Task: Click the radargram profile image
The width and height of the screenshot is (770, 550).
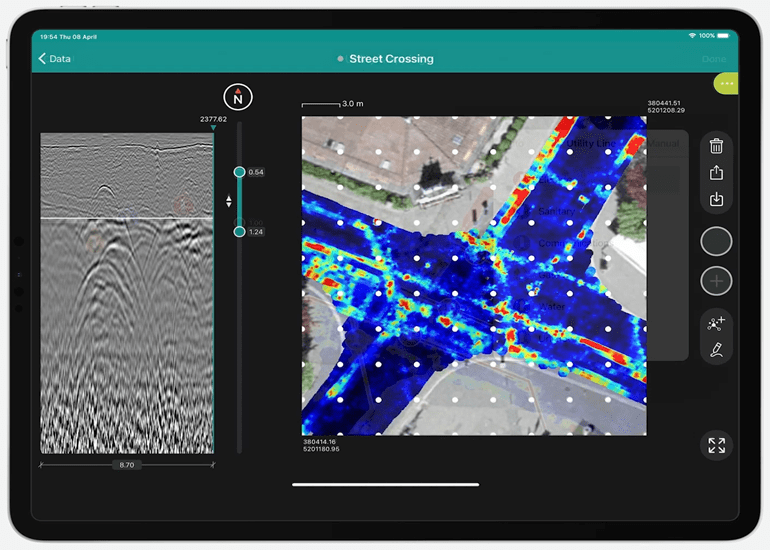Action: [127, 293]
